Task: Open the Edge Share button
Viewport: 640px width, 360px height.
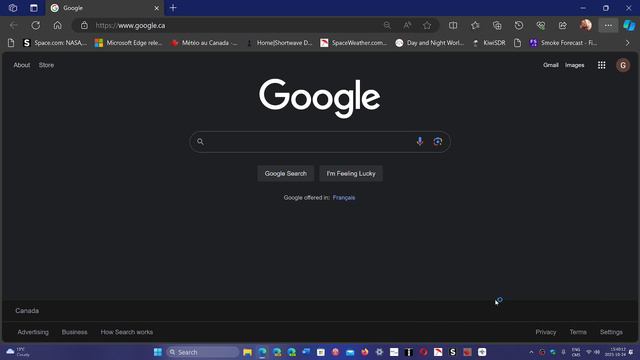Action: point(563,25)
